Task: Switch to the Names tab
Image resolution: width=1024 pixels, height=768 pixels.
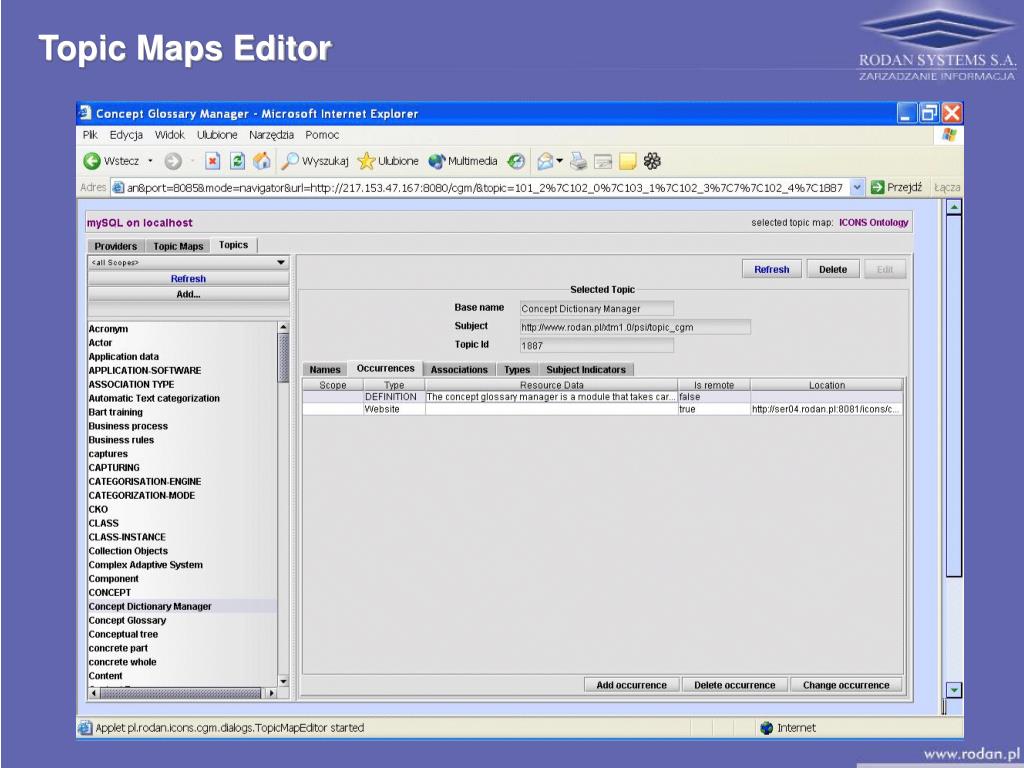Action: 325,370
